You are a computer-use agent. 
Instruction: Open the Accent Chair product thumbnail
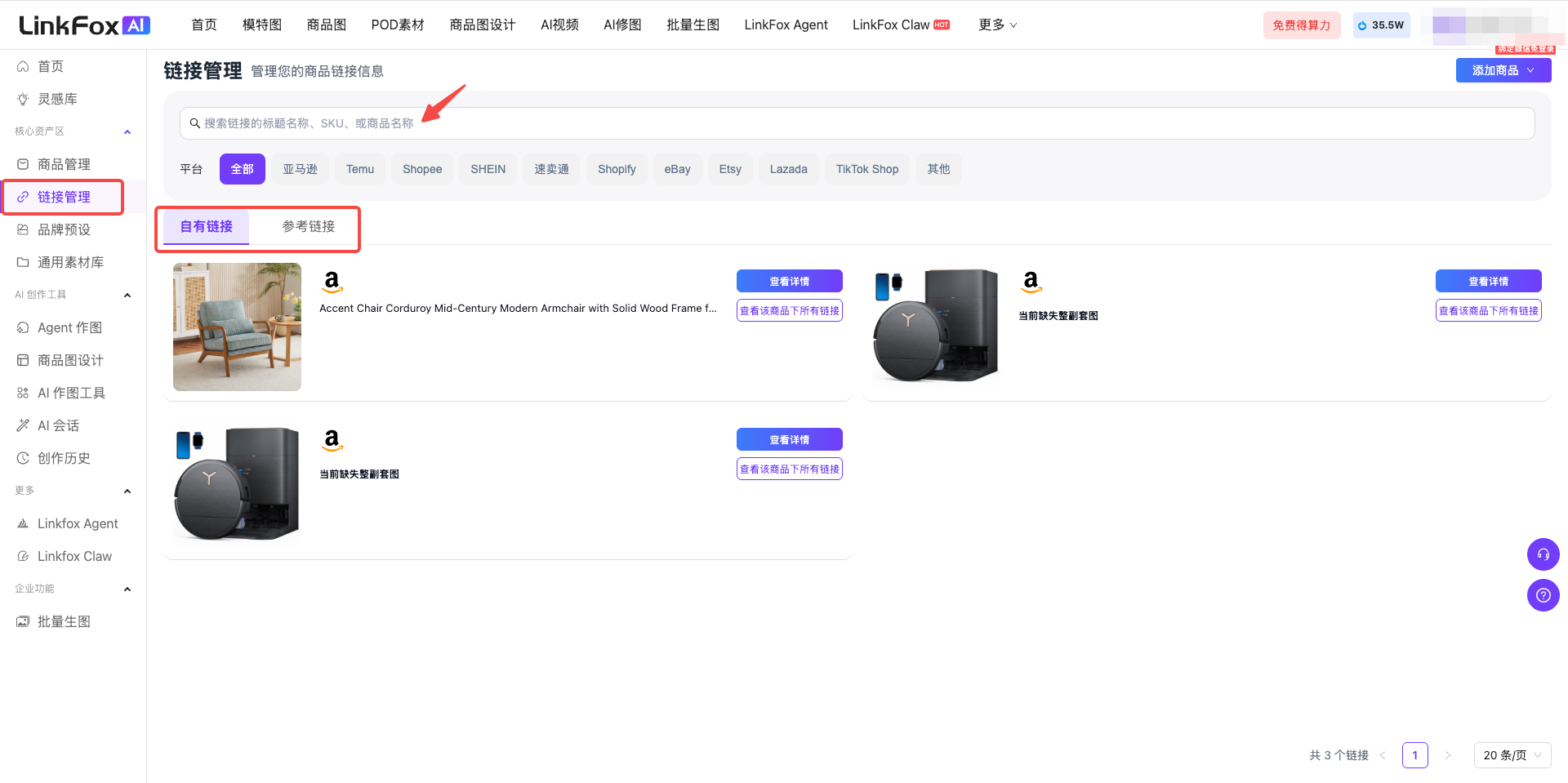237,327
